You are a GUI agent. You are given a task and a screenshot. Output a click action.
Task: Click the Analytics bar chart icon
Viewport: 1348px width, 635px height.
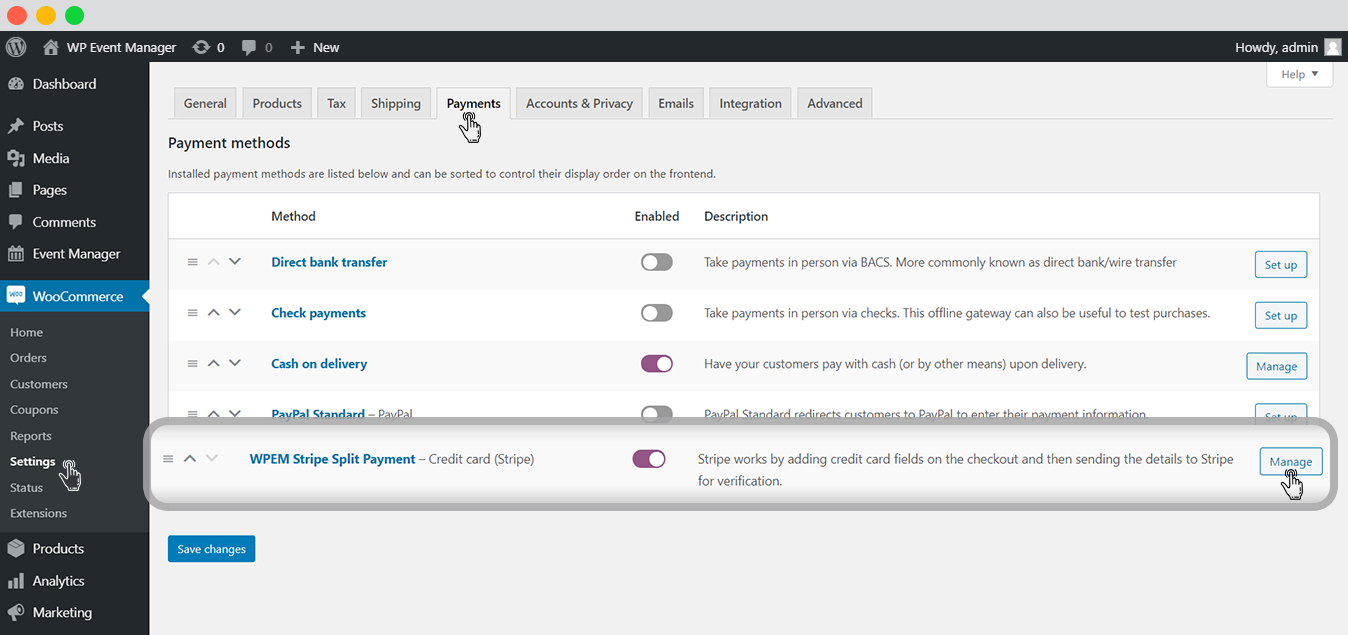[x=15, y=581]
